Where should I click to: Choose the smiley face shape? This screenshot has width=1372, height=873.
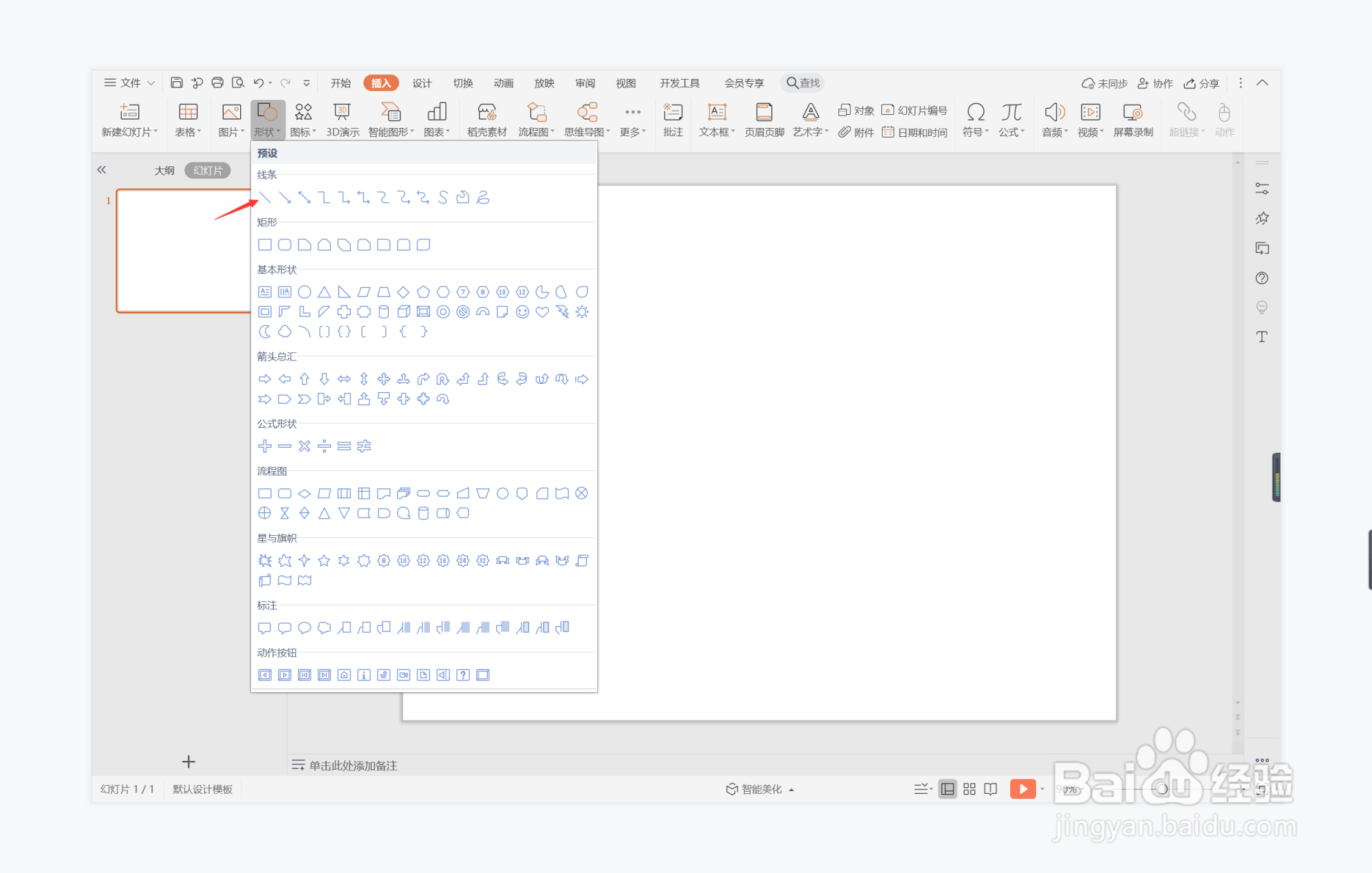pyautogui.click(x=522, y=312)
